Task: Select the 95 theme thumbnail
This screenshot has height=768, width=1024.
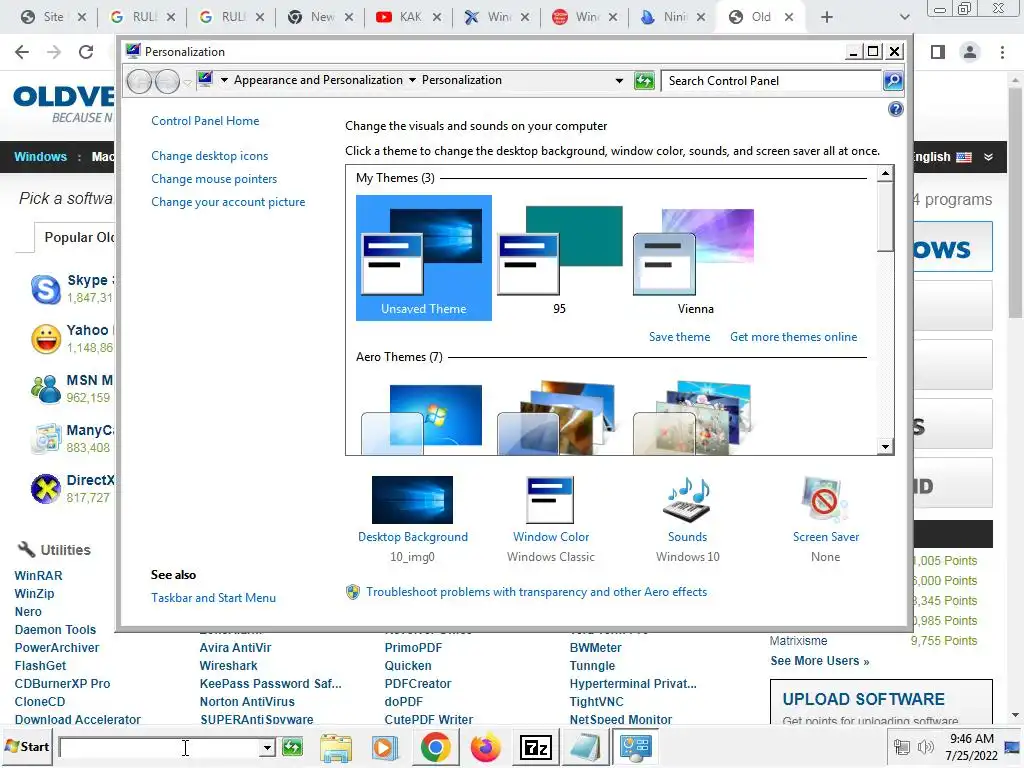Action: [560, 258]
